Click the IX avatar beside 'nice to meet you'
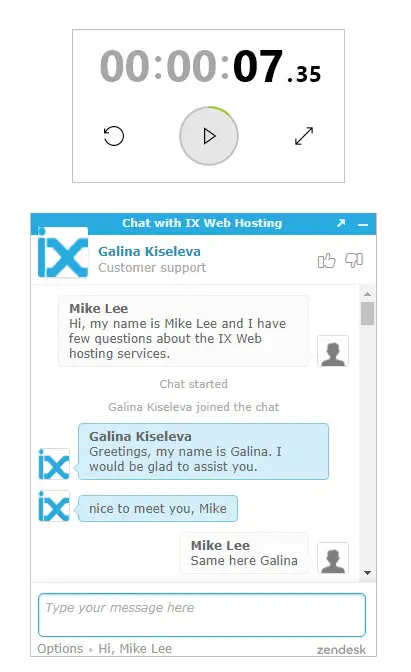Image resolution: width=411 pixels, height=672 pixels. pyautogui.click(x=54, y=506)
